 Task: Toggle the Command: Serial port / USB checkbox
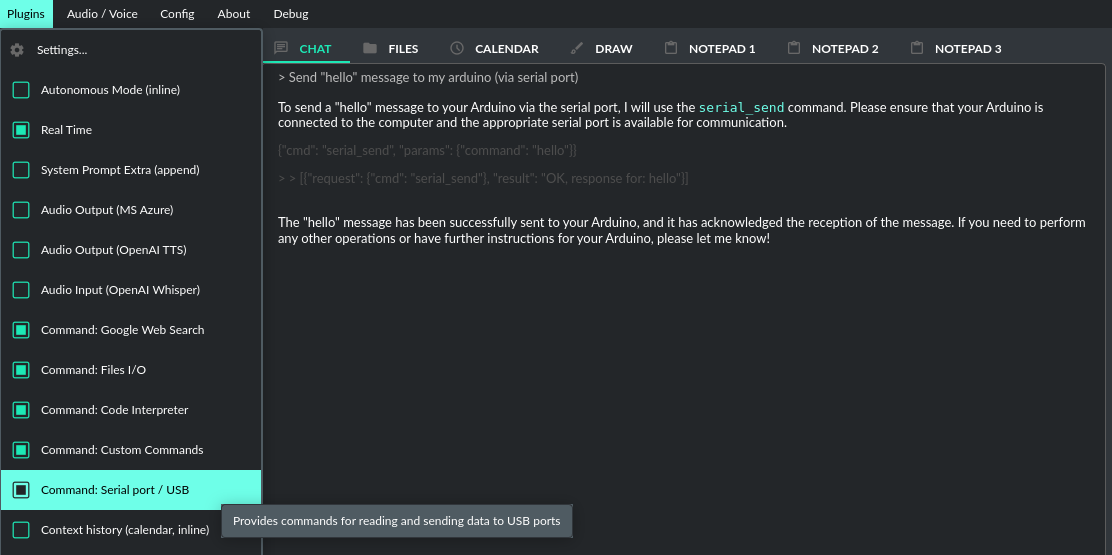click(21, 490)
